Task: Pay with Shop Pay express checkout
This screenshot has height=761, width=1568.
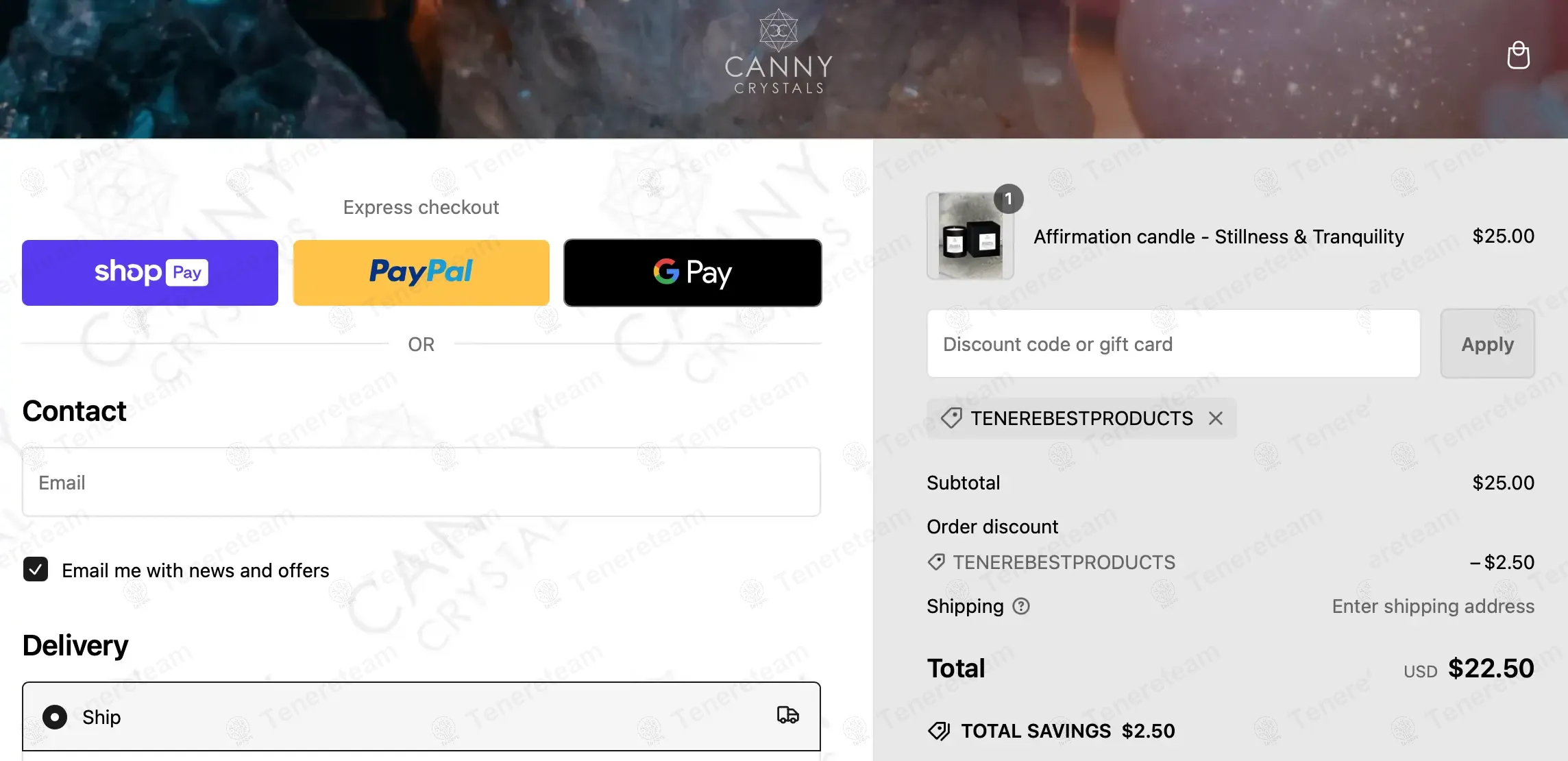Action: tap(150, 272)
